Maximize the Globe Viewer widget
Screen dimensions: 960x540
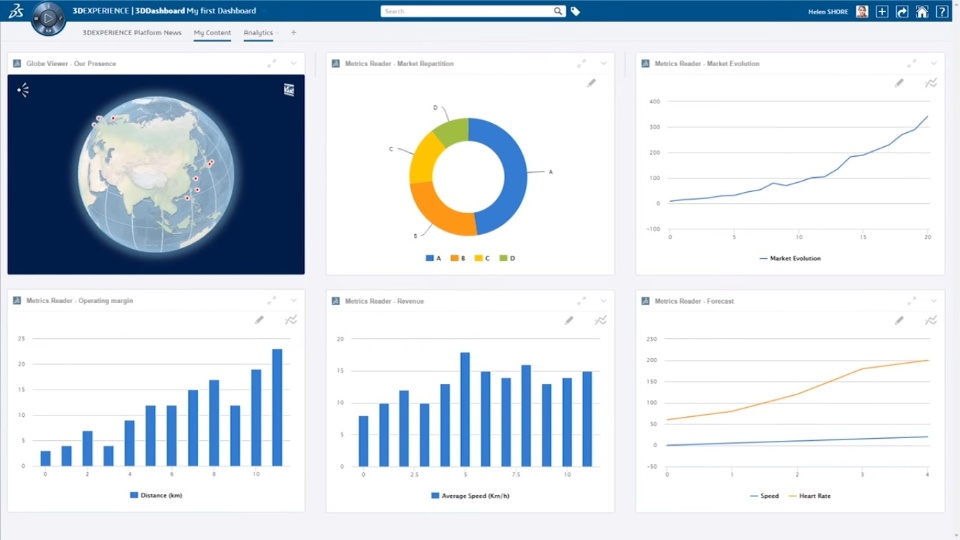(x=272, y=63)
